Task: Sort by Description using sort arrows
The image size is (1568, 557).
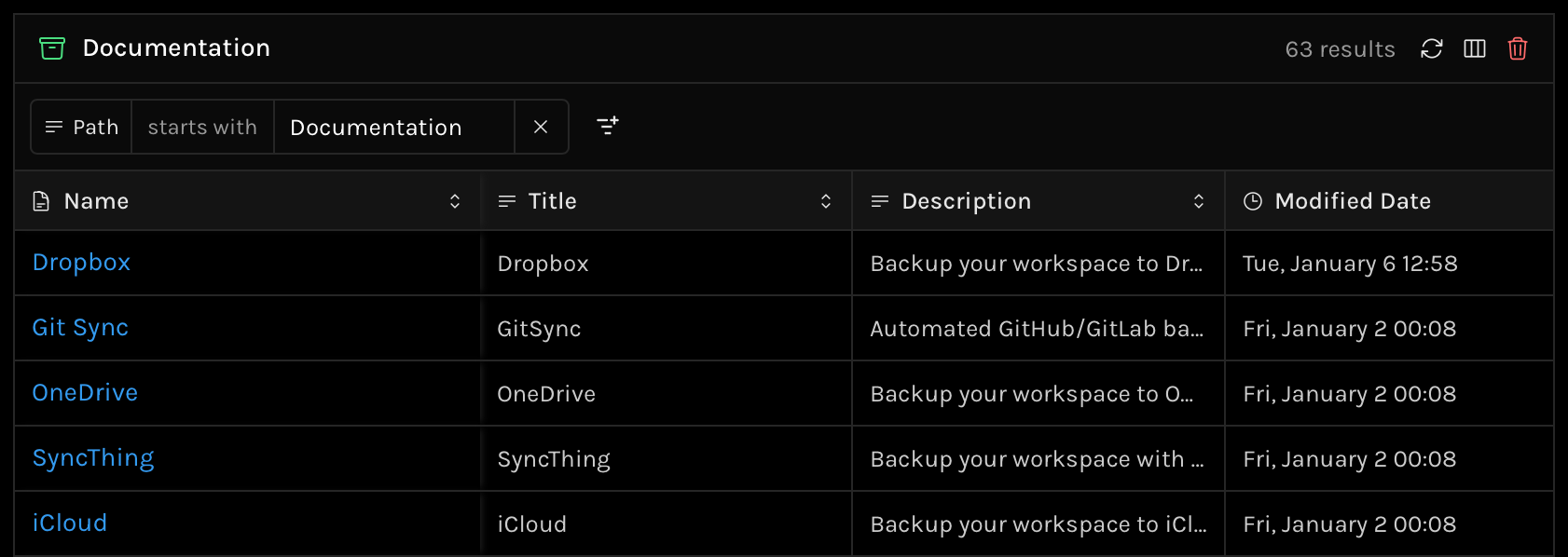Action: coord(1199,201)
